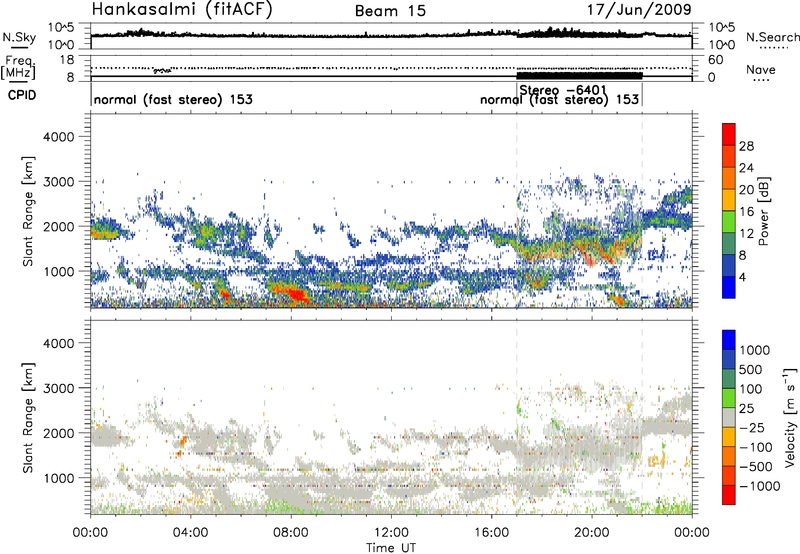Click the 3000 tick on the velocity panel
800x554 pixels.
coord(58,388)
